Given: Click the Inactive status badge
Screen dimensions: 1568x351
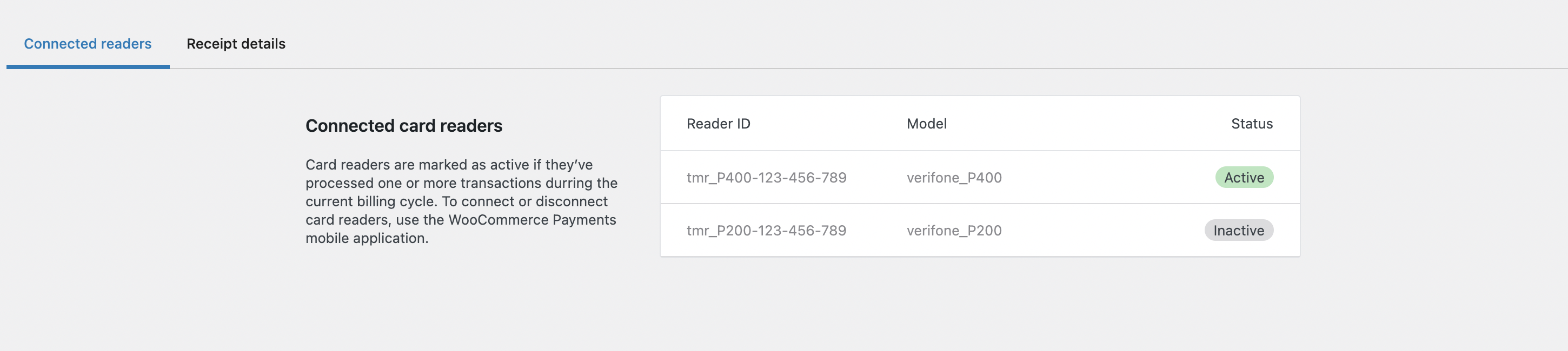Looking at the screenshot, I should (1238, 231).
